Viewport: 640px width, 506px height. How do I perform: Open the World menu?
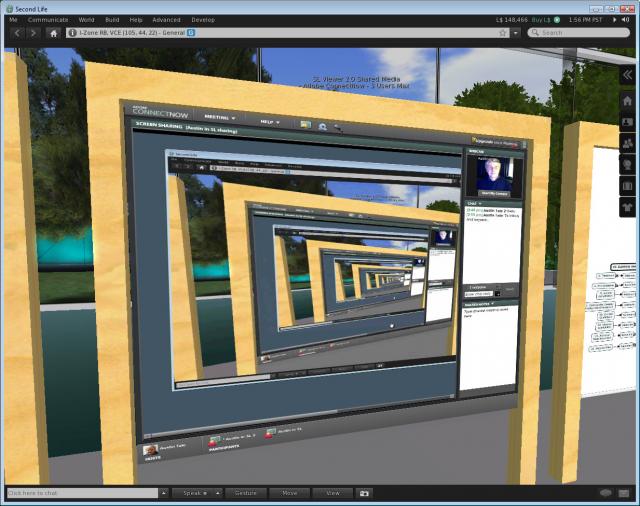[x=86, y=20]
